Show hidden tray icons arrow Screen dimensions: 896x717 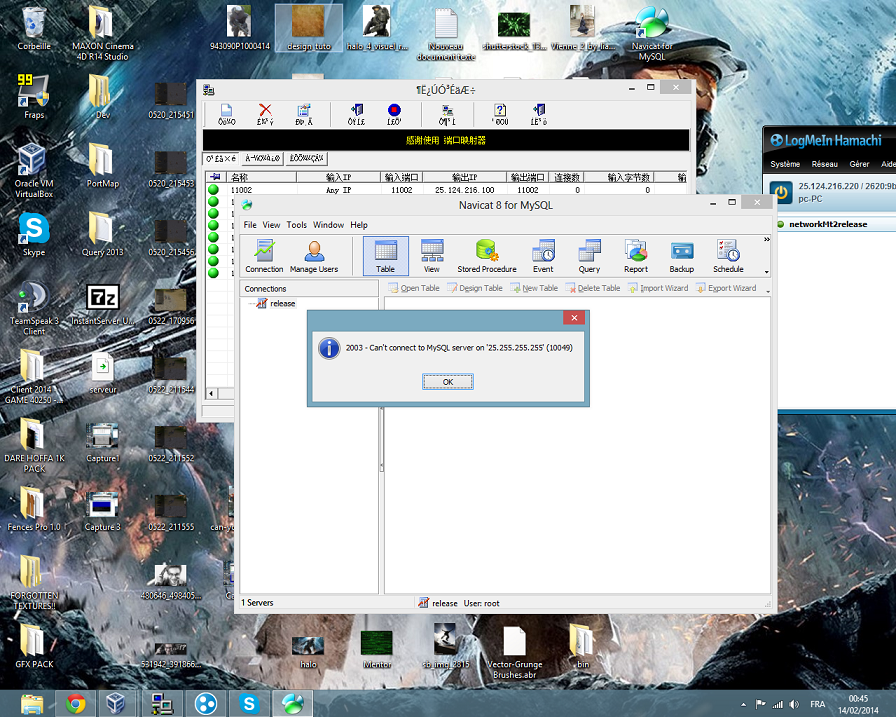tap(743, 704)
